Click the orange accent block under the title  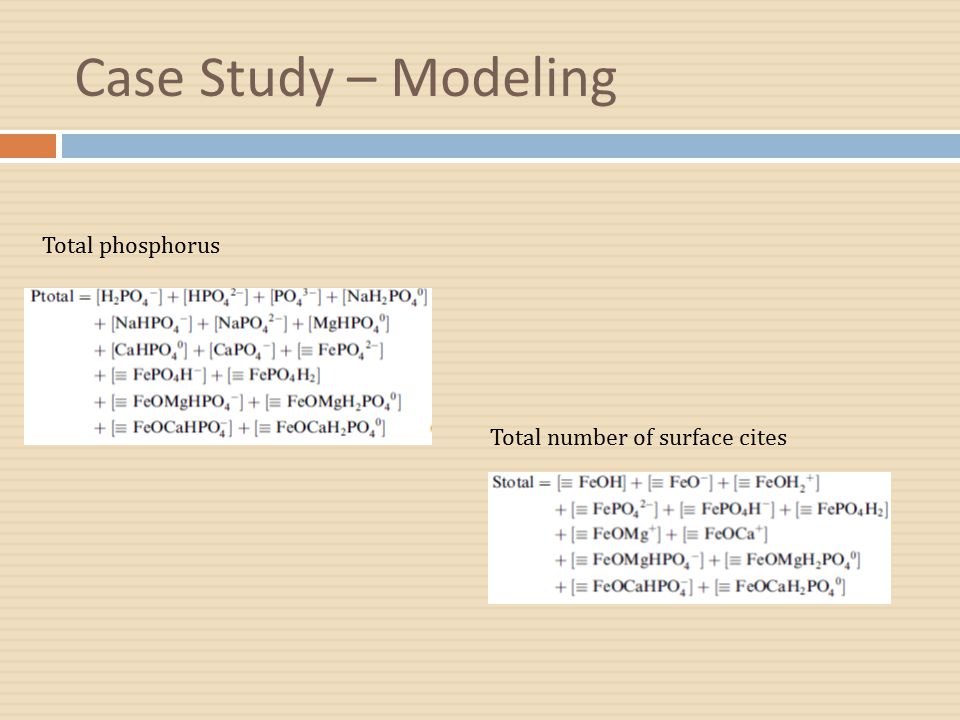tap(28, 146)
